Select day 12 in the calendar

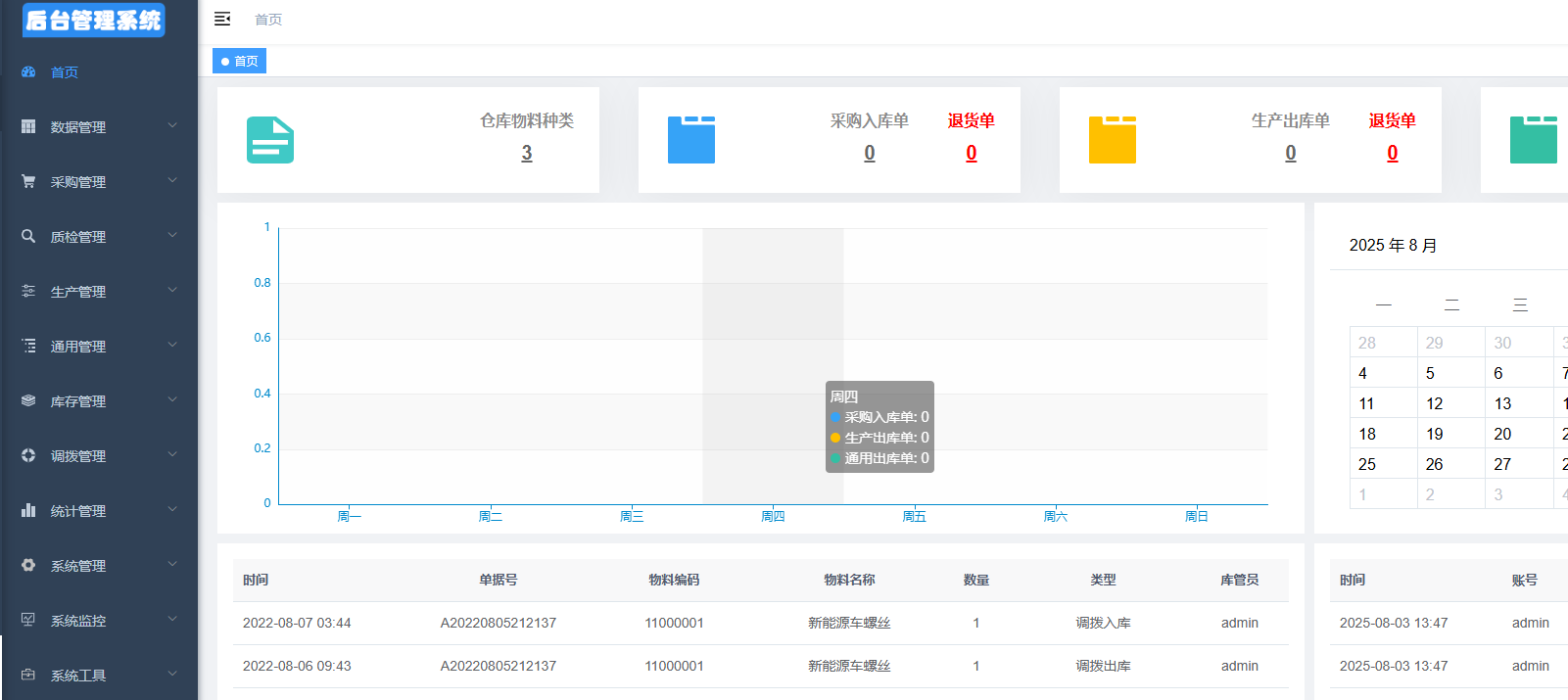pyautogui.click(x=1434, y=403)
